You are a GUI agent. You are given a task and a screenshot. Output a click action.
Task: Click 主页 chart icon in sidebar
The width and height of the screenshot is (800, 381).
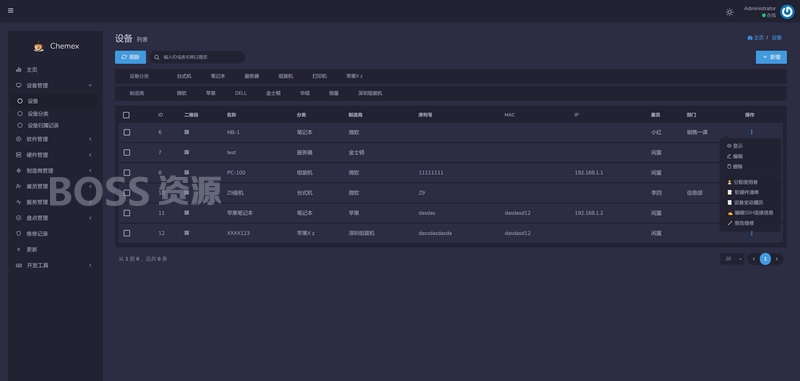19,69
